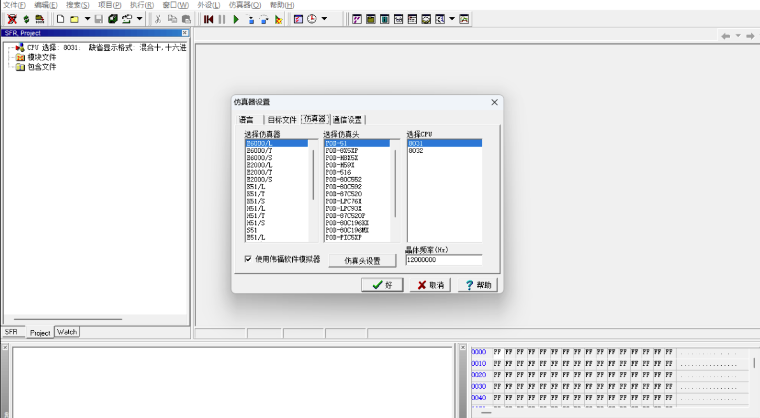Go back with the left navigation arrow
The width and height of the screenshot is (760, 418).
(726, 36)
